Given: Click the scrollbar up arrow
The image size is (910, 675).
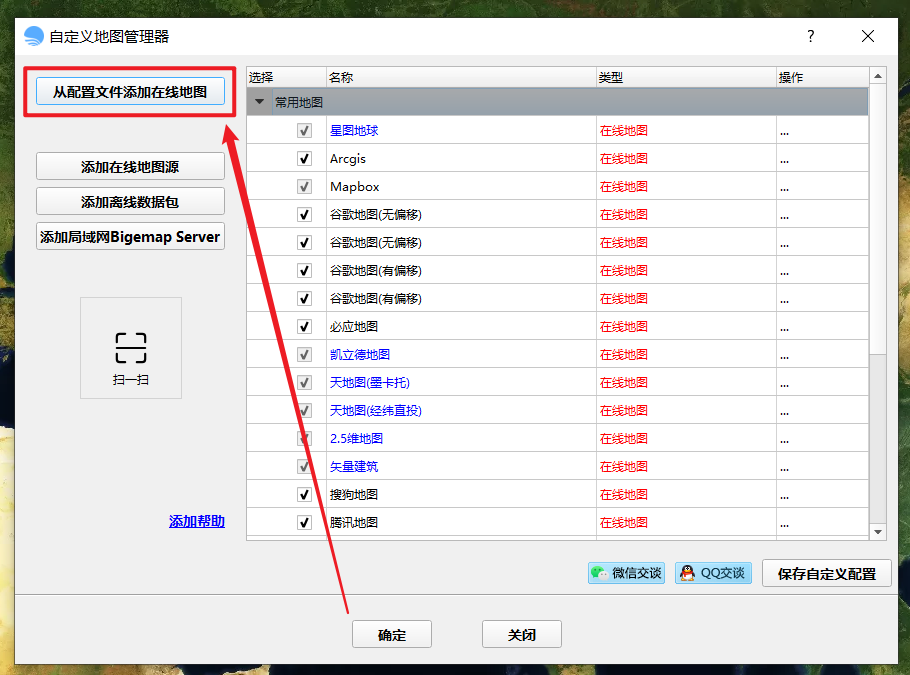Looking at the screenshot, I should click(878, 76).
